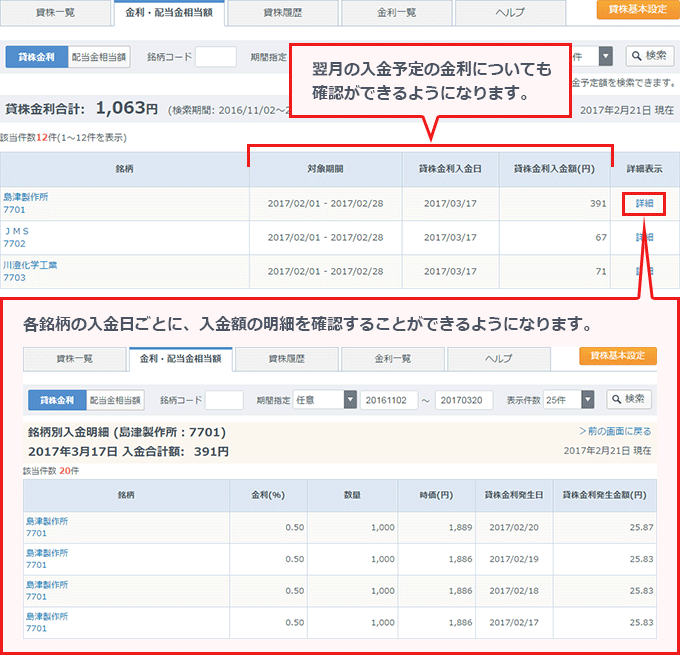Toggle to 配当金相当額 view in the upper panel
This screenshot has height=660, width=680.
tap(99, 57)
